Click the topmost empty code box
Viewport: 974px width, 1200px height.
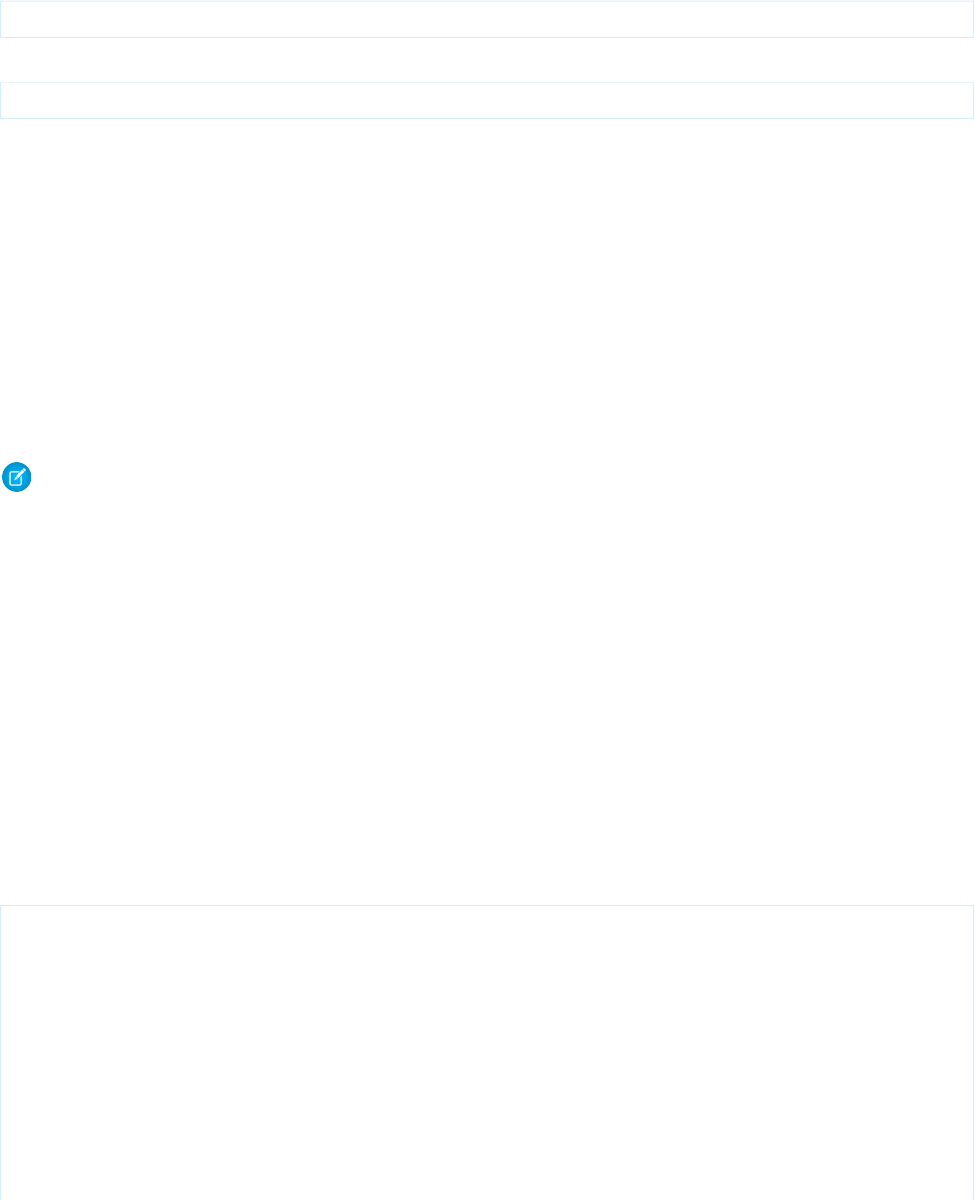coord(487,19)
